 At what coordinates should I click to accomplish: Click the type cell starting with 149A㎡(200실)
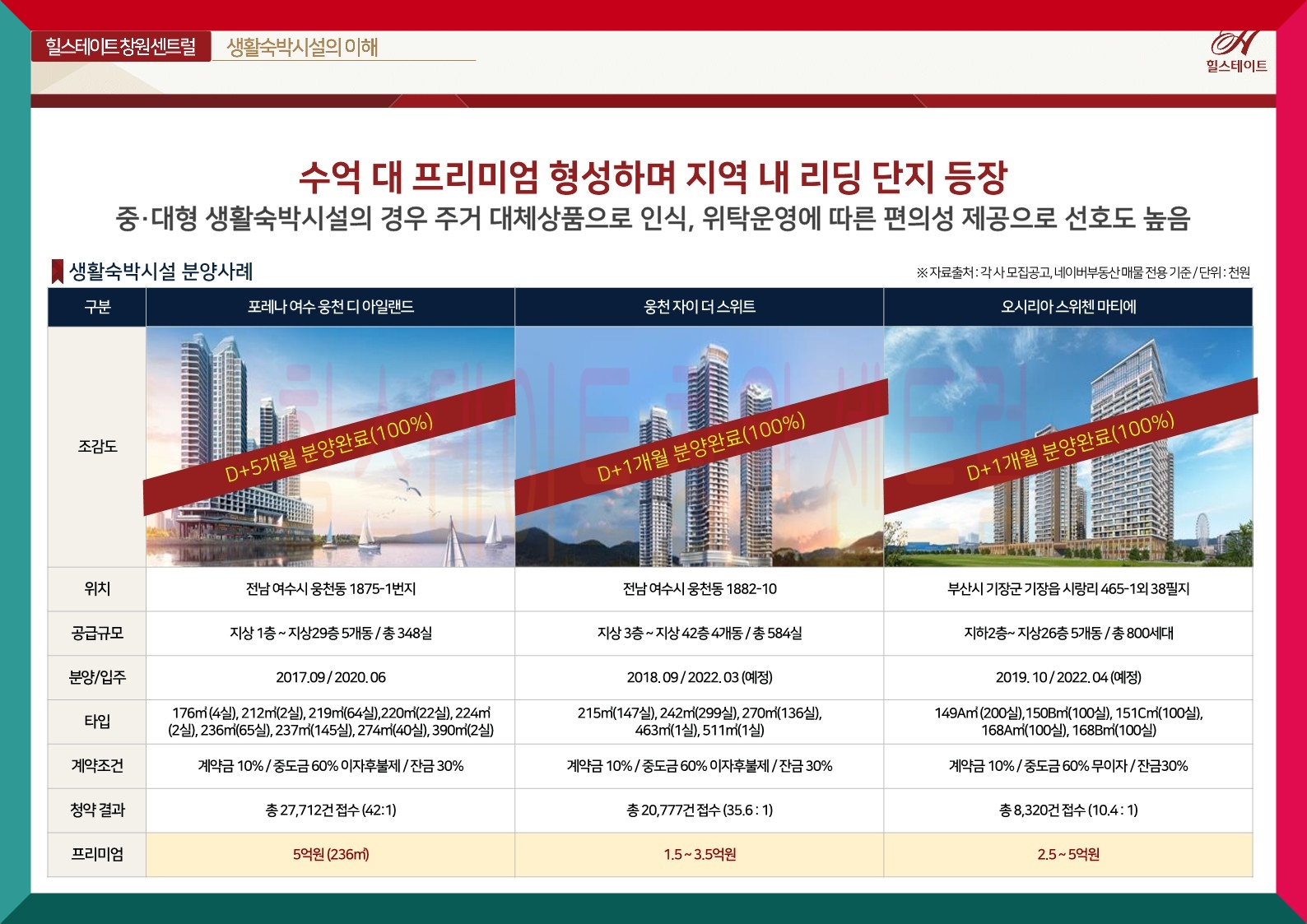pyautogui.click(x=1068, y=722)
